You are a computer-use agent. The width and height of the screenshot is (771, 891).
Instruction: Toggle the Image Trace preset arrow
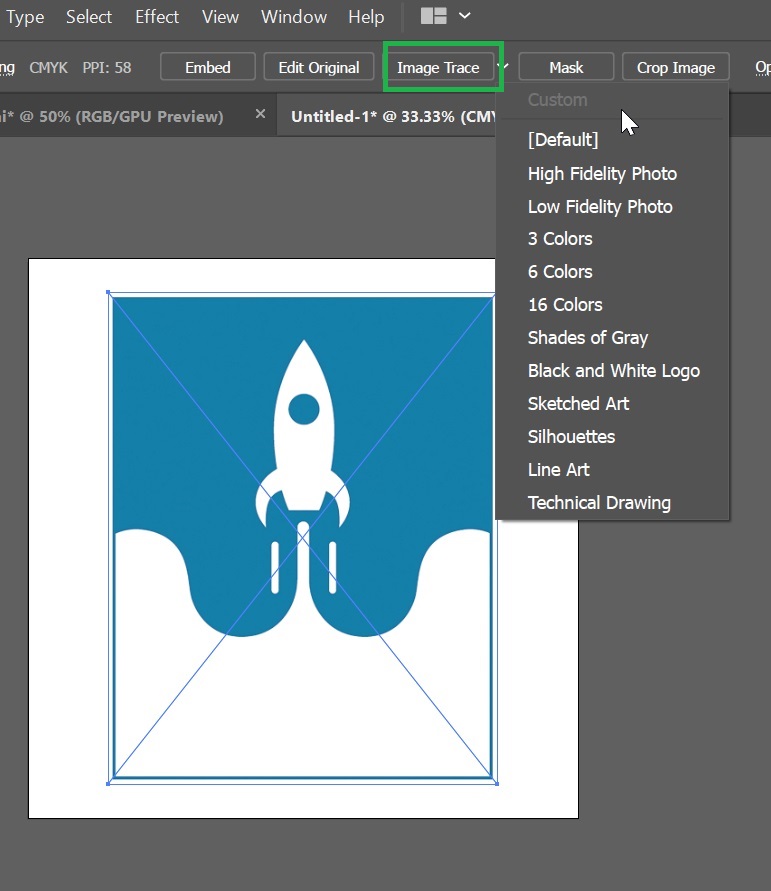tap(504, 68)
